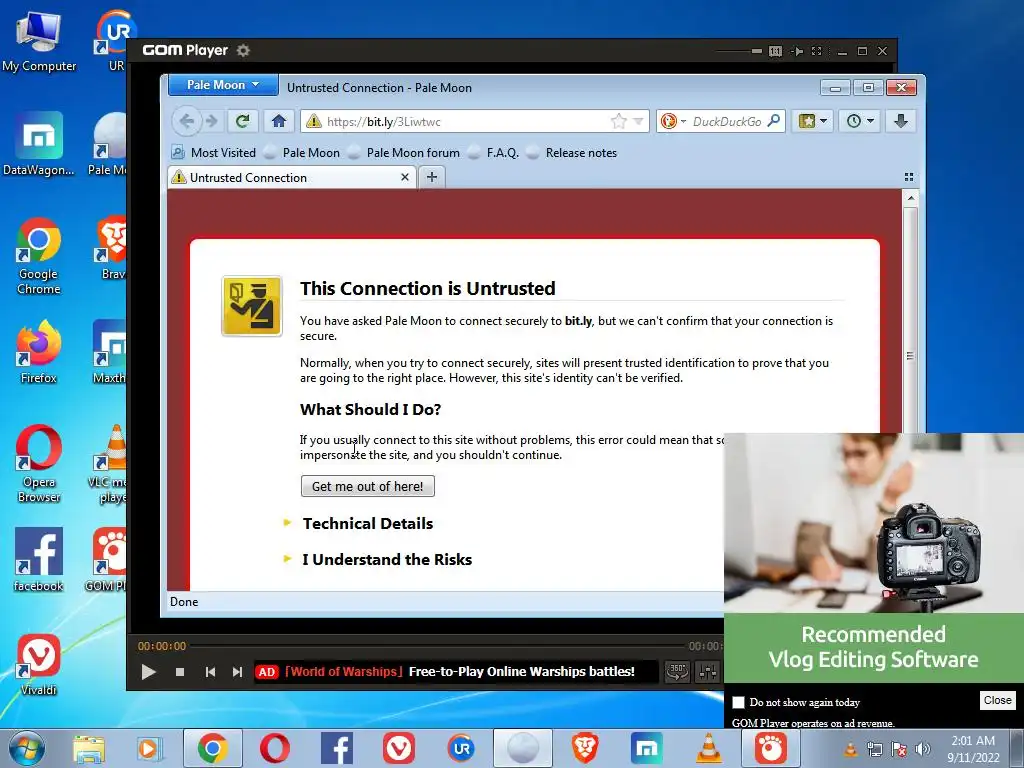The height and width of the screenshot is (768, 1024).
Task: Close the Untrusted Connection tab
Action: [404, 177]
